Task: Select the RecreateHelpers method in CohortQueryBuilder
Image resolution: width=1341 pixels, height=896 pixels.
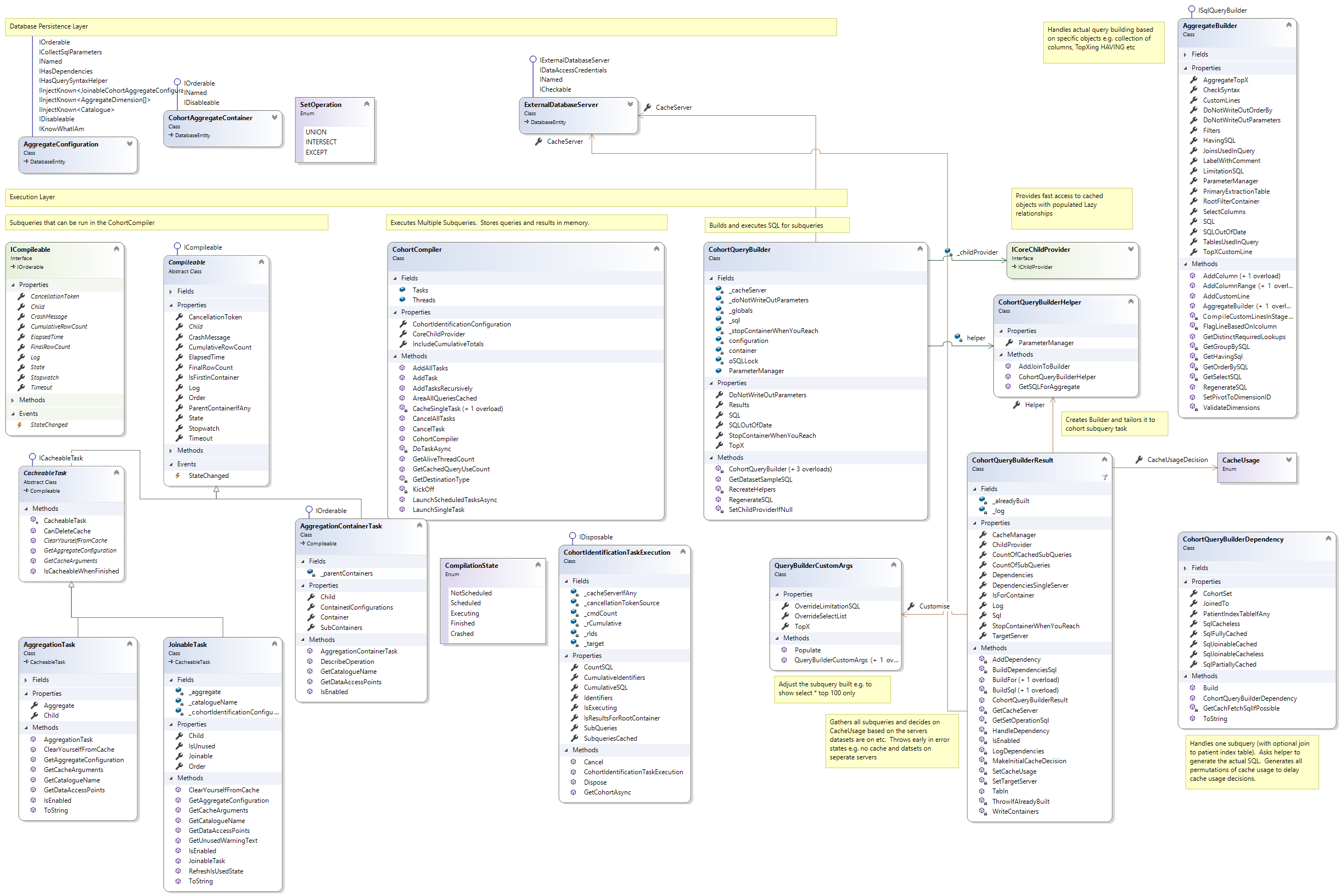Action: (752, 490)
